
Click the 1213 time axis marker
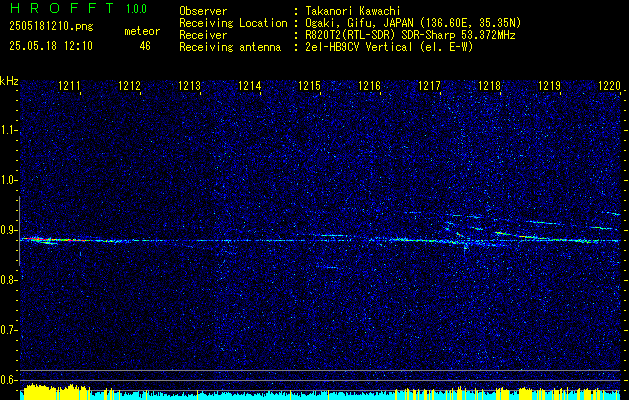pyautogui.click(x=189, y=85)
